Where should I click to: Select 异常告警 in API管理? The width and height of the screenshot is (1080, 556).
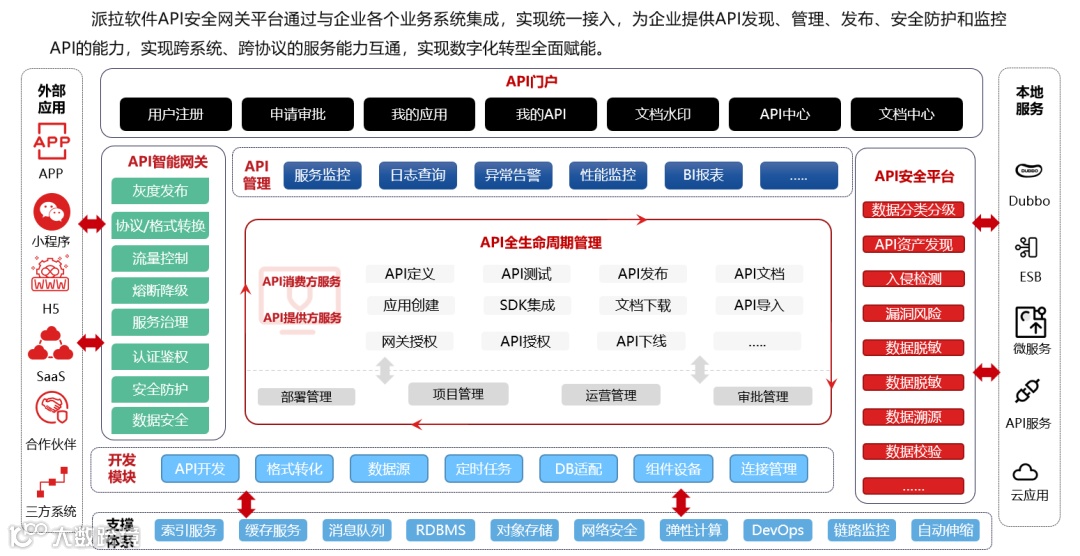tap(513, 175)
